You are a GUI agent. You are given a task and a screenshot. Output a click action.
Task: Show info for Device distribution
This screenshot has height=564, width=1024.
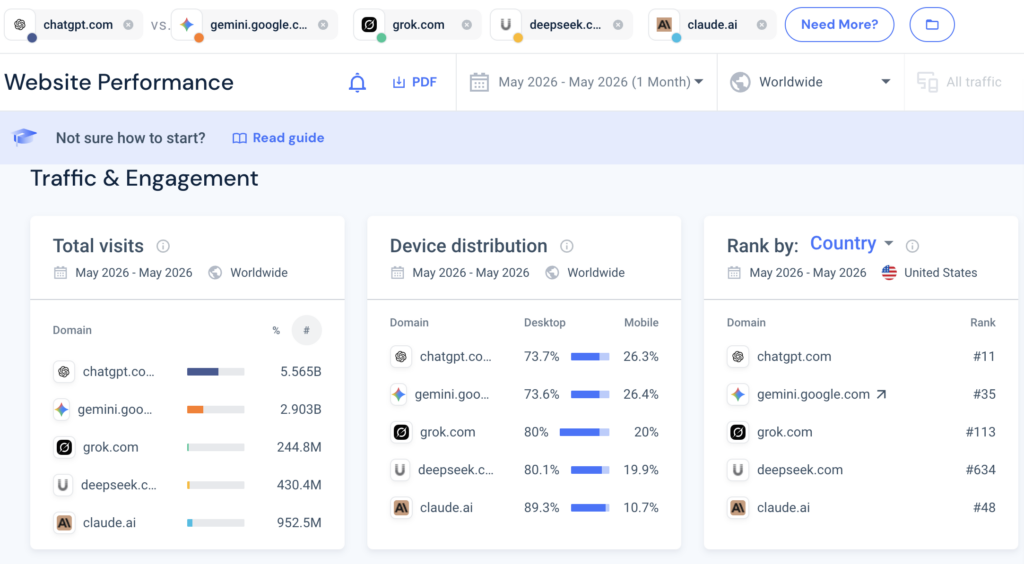pyautogui.click(x=566, y=246)
